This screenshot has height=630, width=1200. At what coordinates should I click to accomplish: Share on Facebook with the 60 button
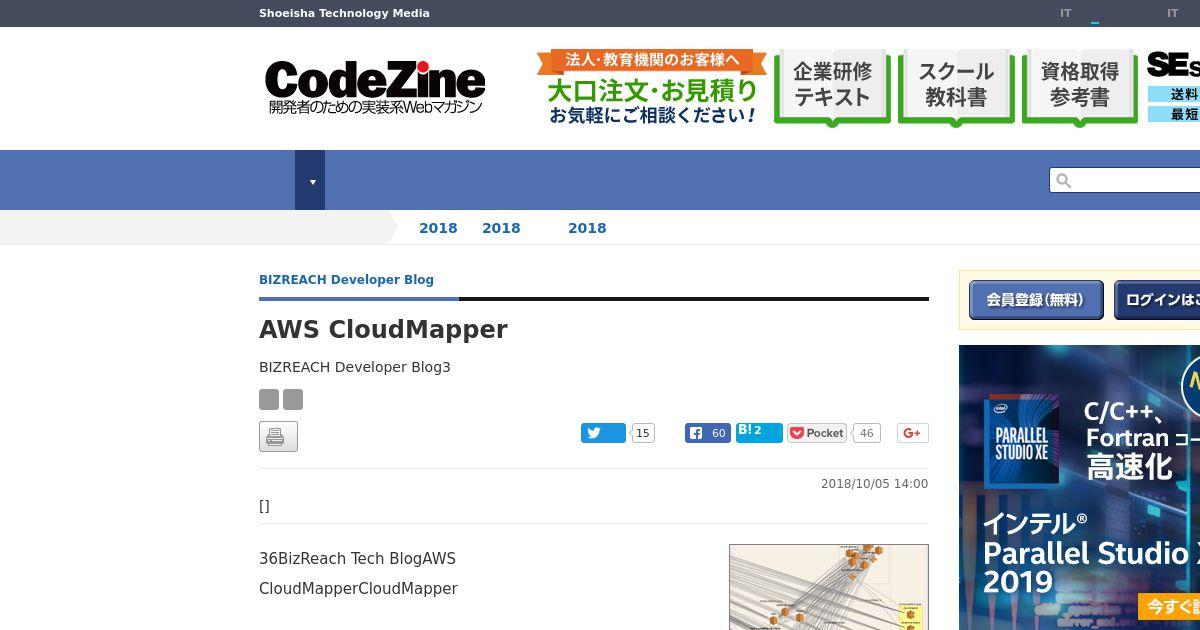[707, 433]
